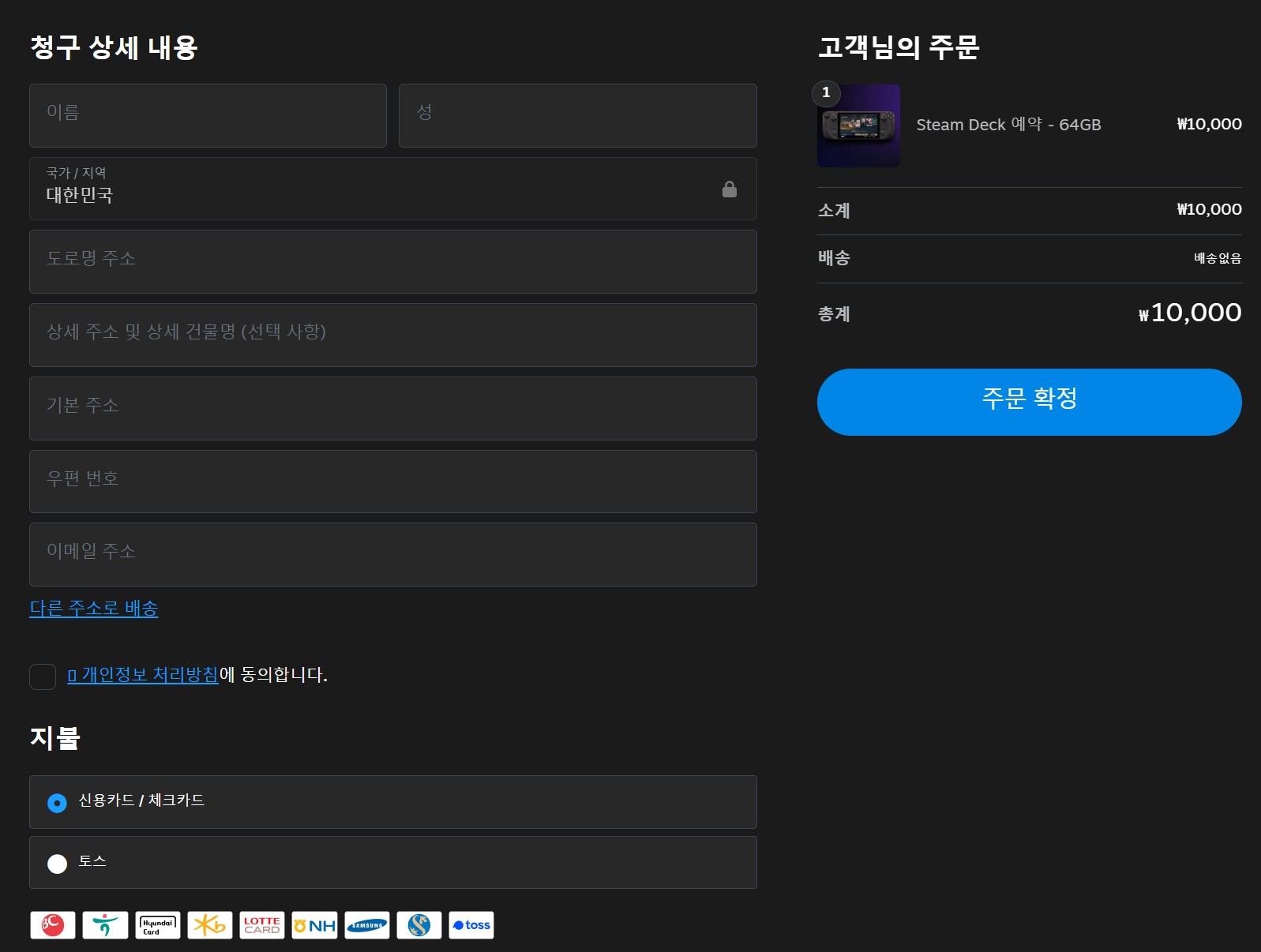
Task: Click the Samsung card logo
Action: 367,925
